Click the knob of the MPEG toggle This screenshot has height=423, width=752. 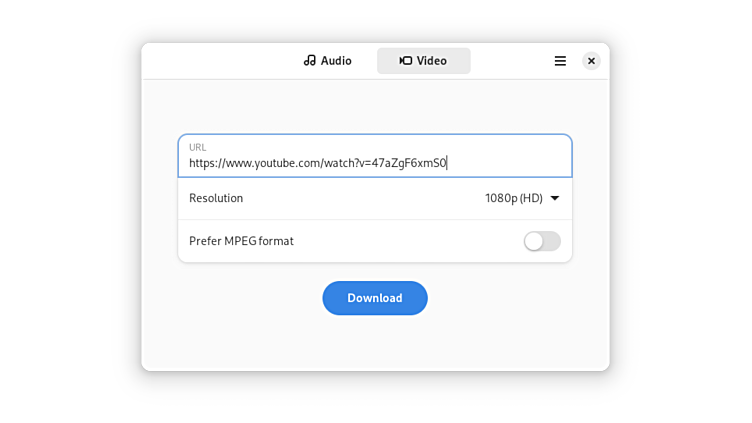tap(534, 241)
